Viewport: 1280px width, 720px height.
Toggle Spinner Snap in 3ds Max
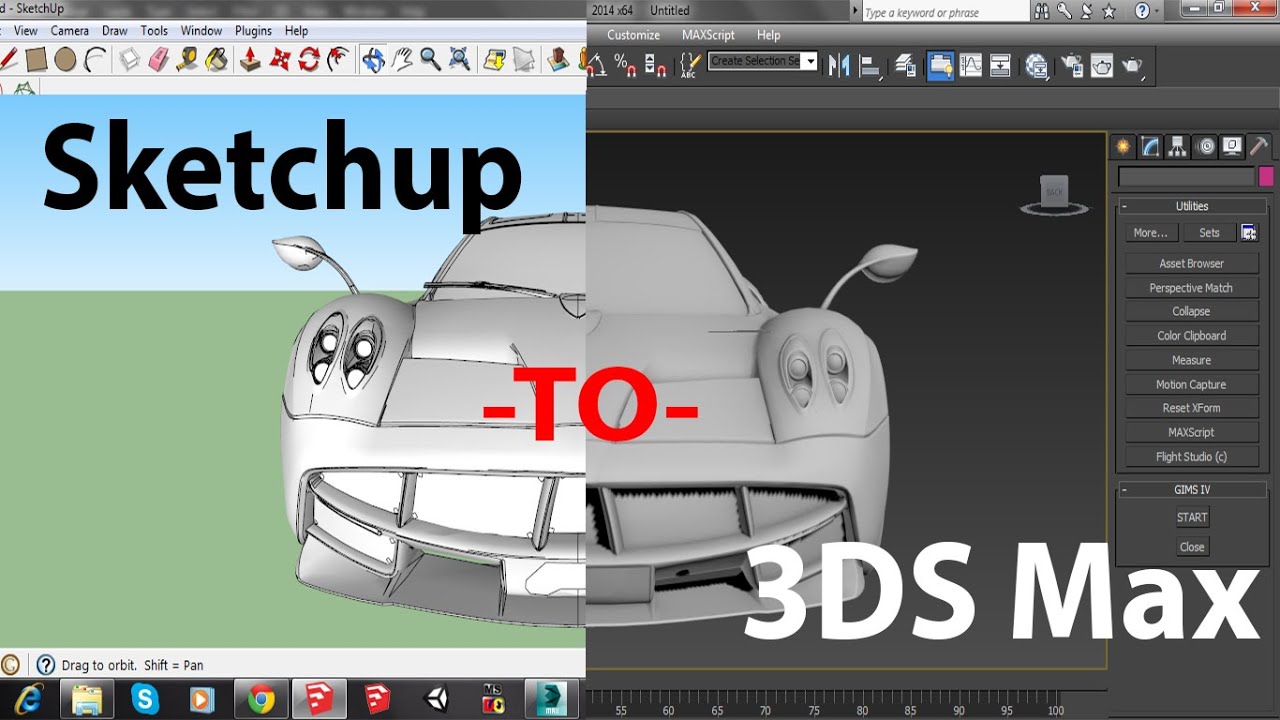pyautogui.click(x=656, y=66)
